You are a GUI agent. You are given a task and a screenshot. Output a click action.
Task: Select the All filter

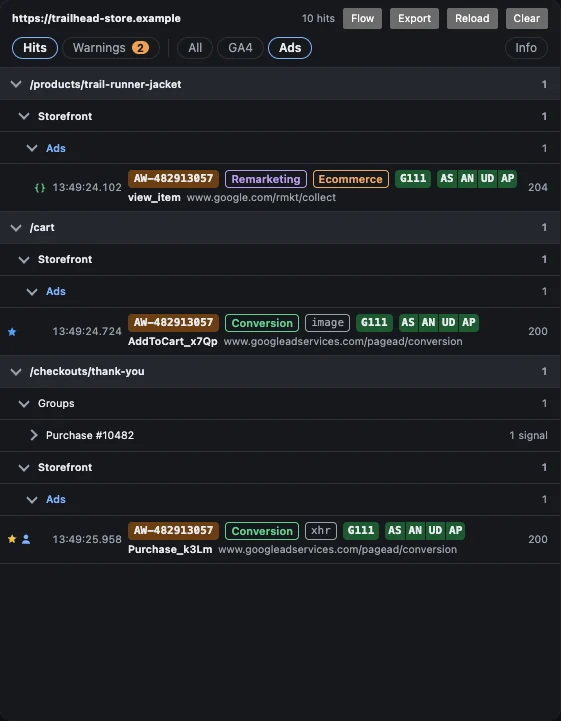pyautogui.click(x=195, y=48)
